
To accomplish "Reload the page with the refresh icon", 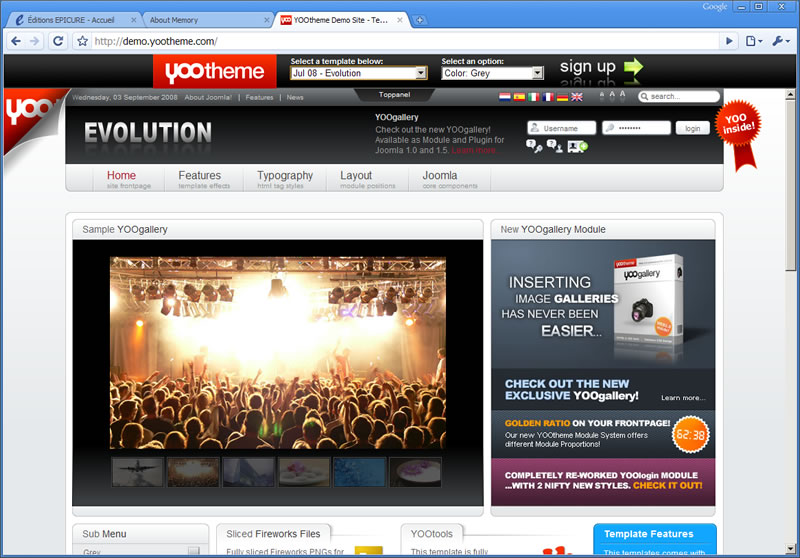I will (x=58, y=41).
